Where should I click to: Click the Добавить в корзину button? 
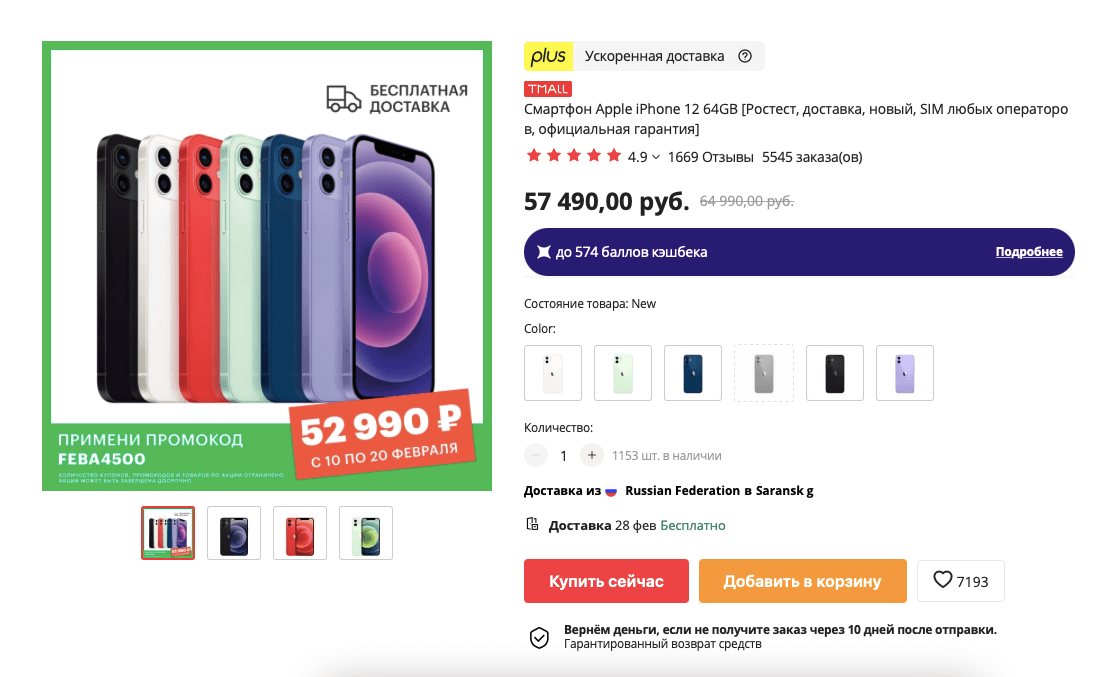803,581
